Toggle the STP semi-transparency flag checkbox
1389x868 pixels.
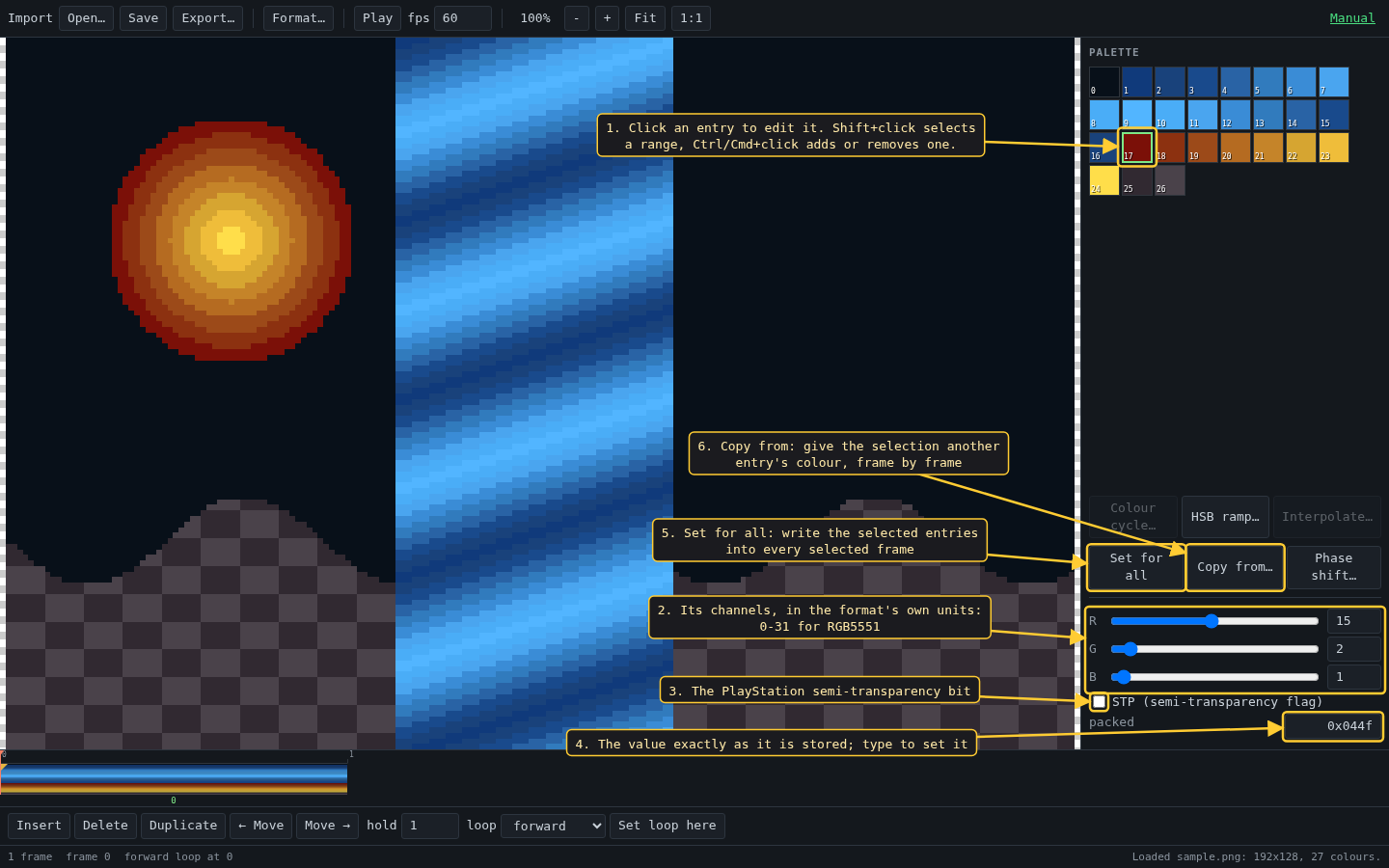(1099, 702)
